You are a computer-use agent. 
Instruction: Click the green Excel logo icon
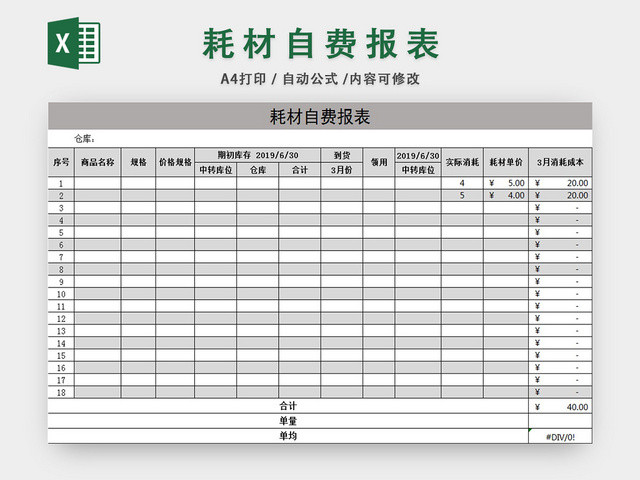click(x=74, y=43)
